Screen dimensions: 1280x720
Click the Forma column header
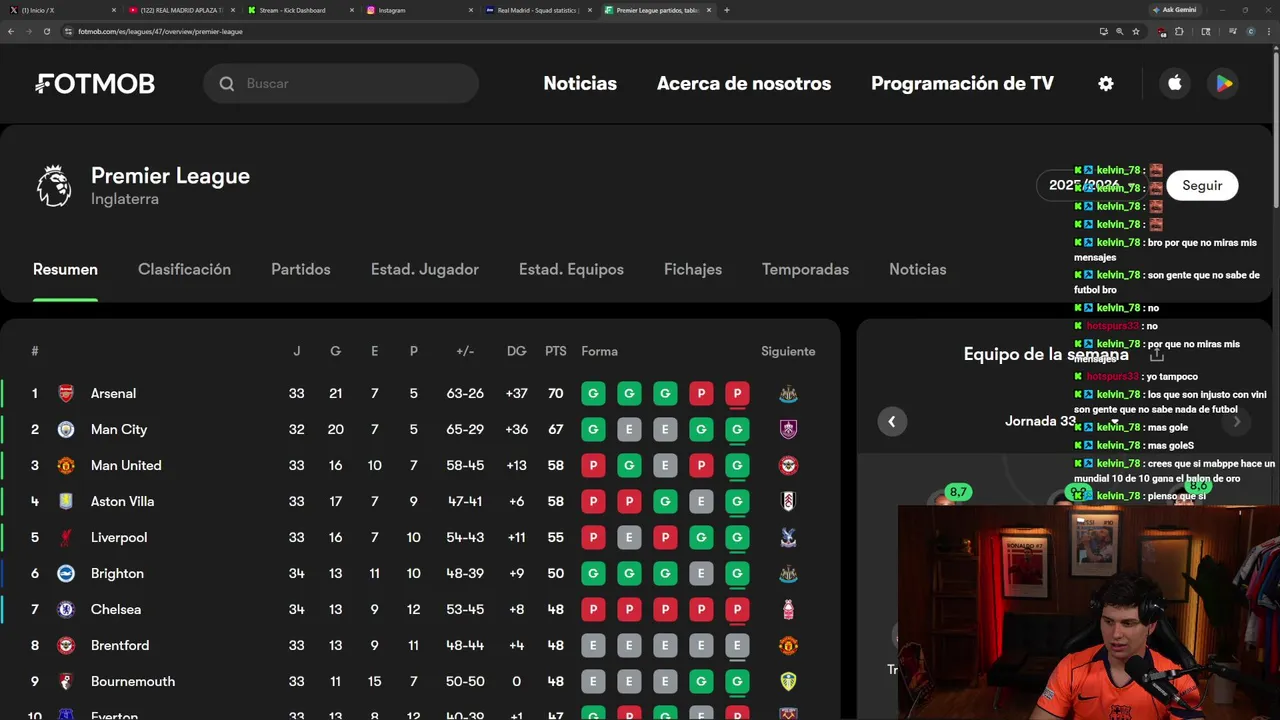point(599,351)
